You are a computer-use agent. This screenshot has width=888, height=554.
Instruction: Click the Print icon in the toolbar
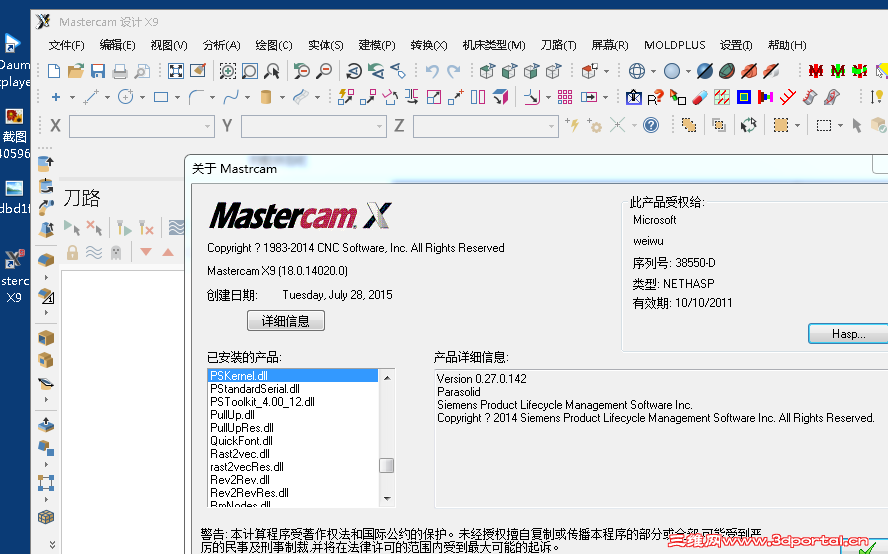(119, 71)
